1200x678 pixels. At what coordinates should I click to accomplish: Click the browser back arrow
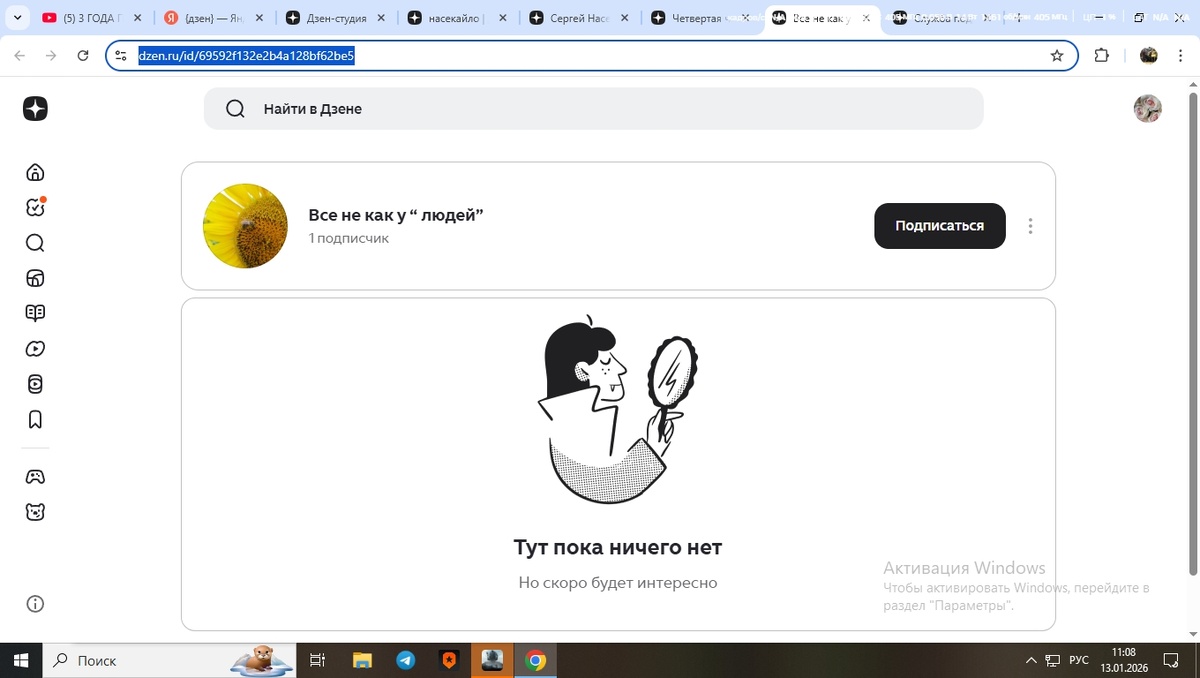tap(19, 56)
